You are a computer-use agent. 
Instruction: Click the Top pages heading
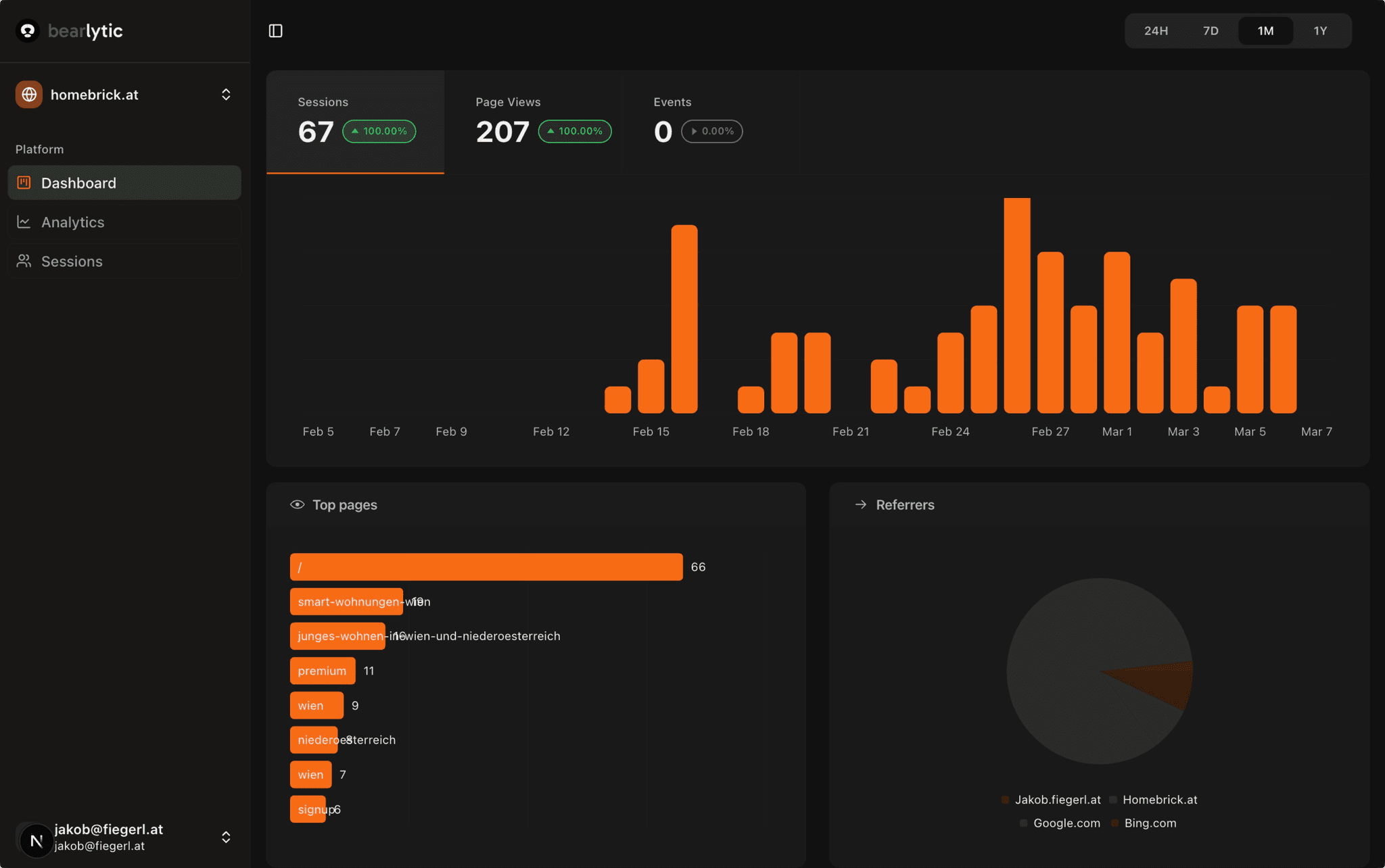[x=345, y=504]
